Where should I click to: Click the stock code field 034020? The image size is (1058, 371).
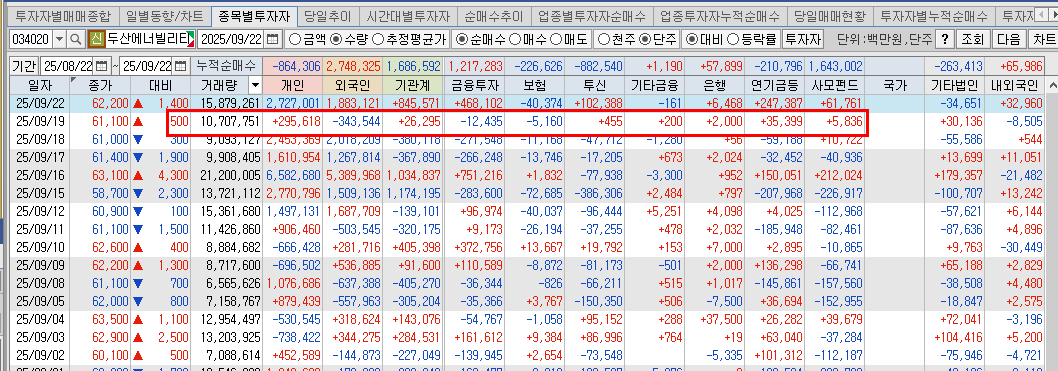(x=30, y=40)
